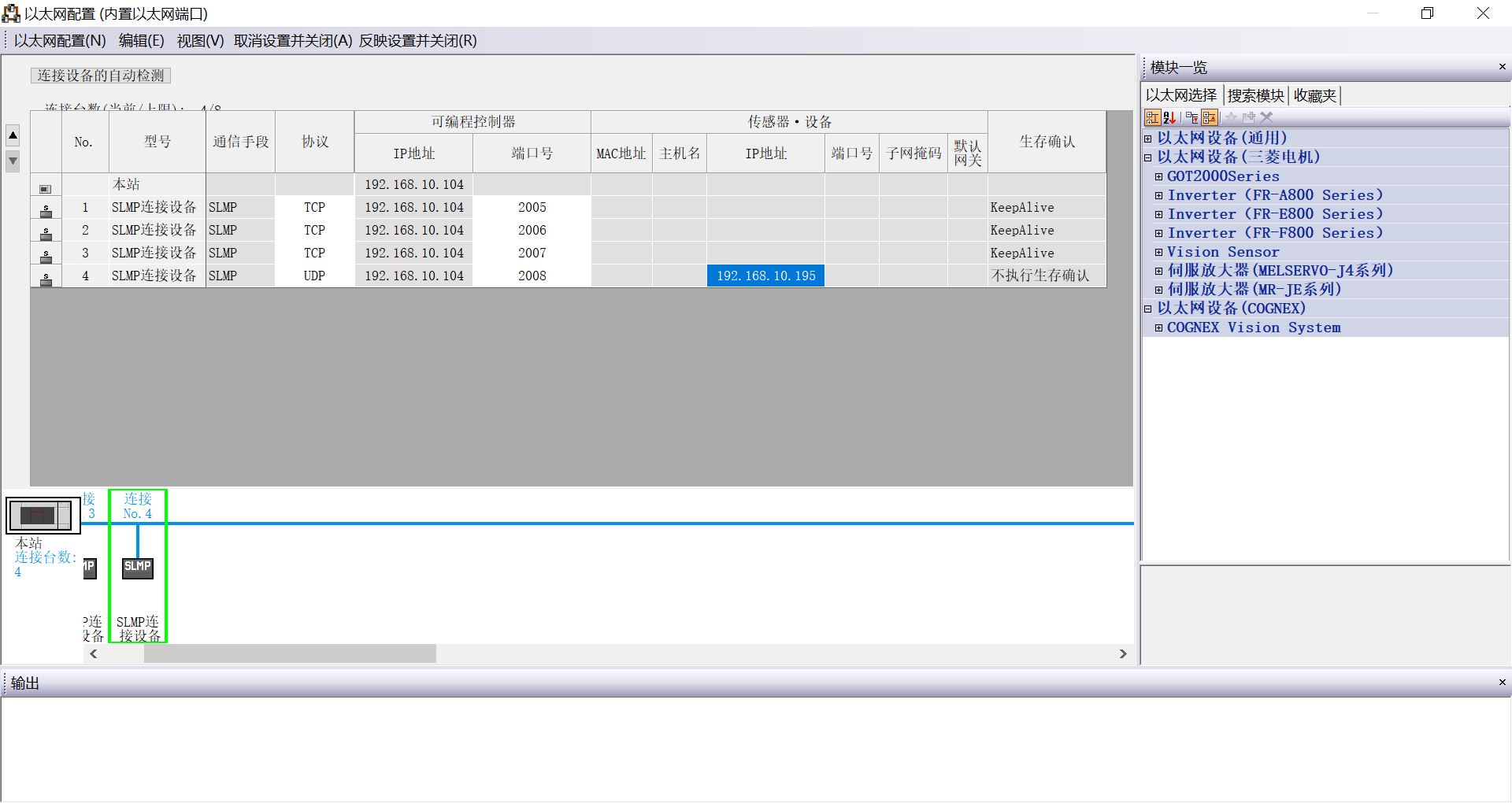Viewport: 1512px width, 803px height.
Task: Switch to the 收藏夹 tab
Action: [x=1314, y=95]
